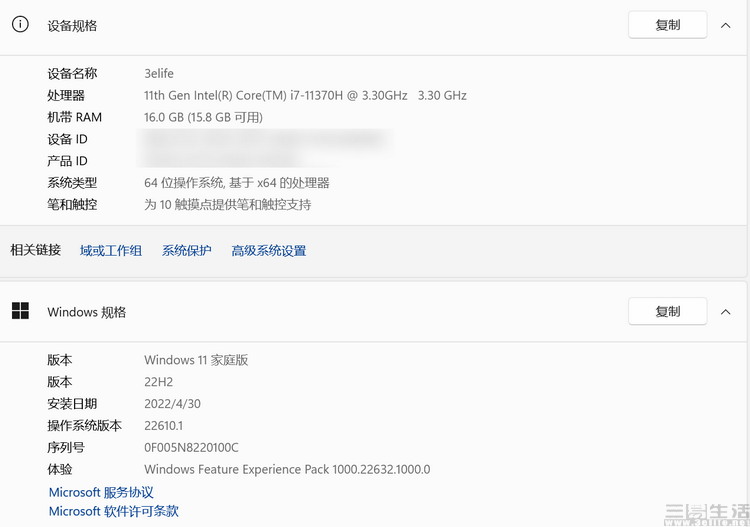
Task: Click the serial number 0F005N8220100C
Action: click(191, 447)
